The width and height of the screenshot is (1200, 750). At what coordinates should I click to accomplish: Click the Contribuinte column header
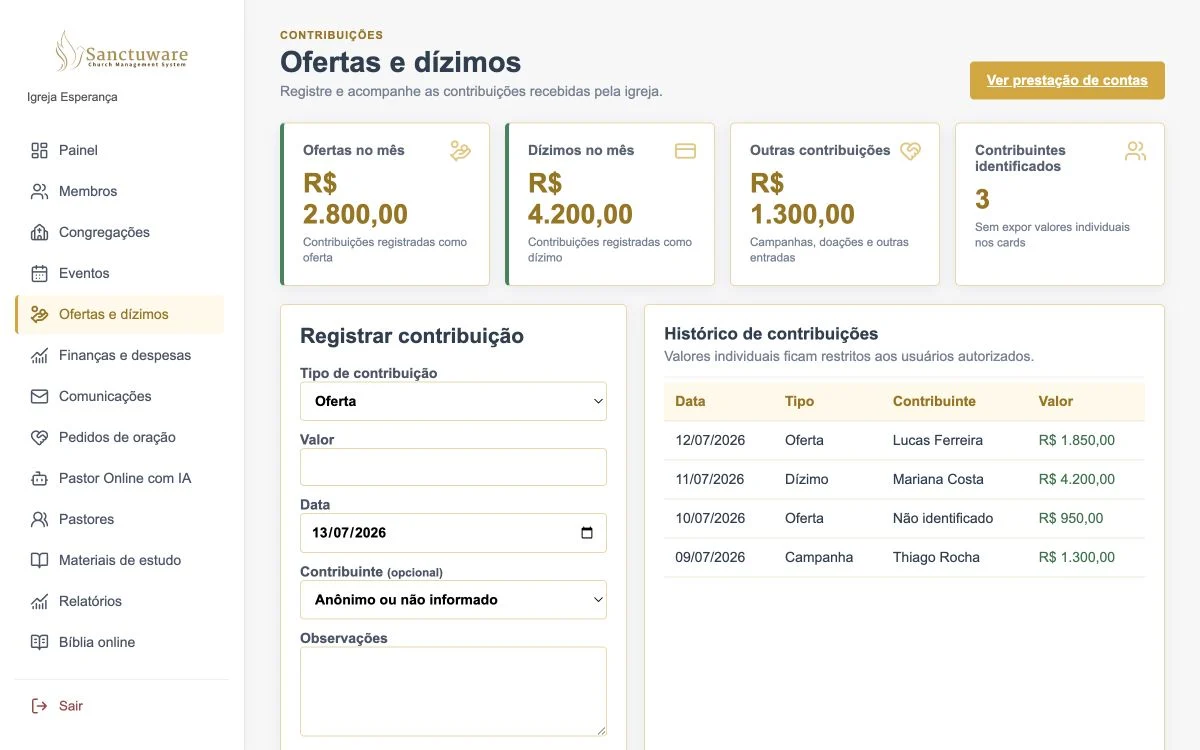click(934, 401)
